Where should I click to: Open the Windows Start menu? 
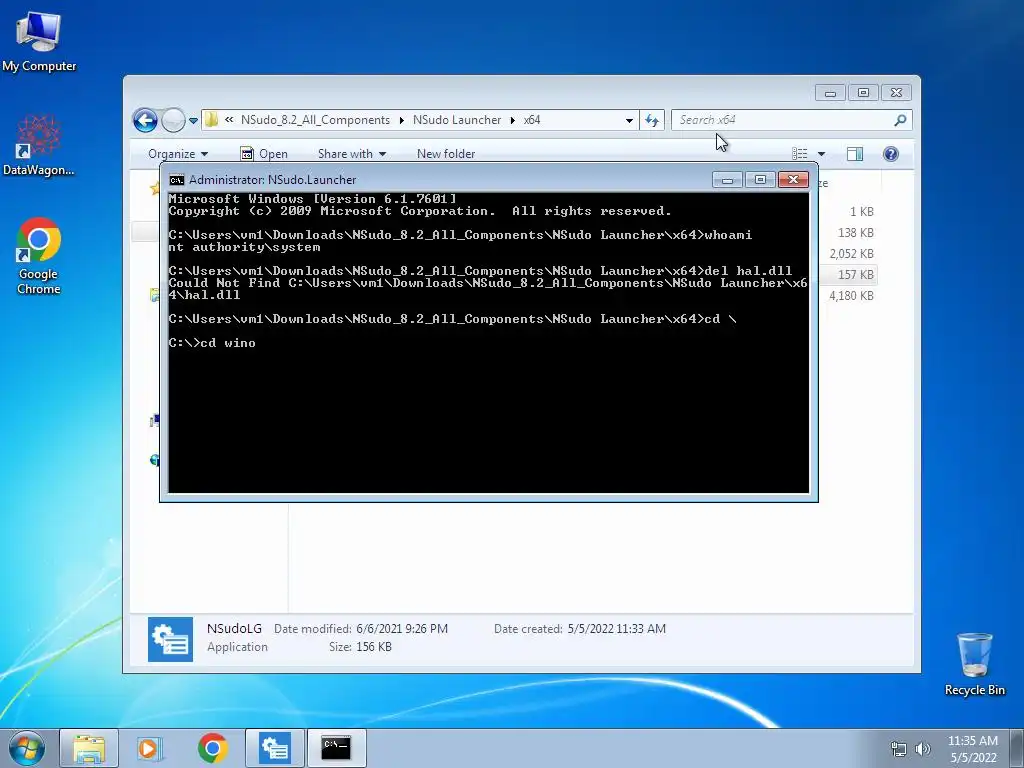[x=27, y=748]
